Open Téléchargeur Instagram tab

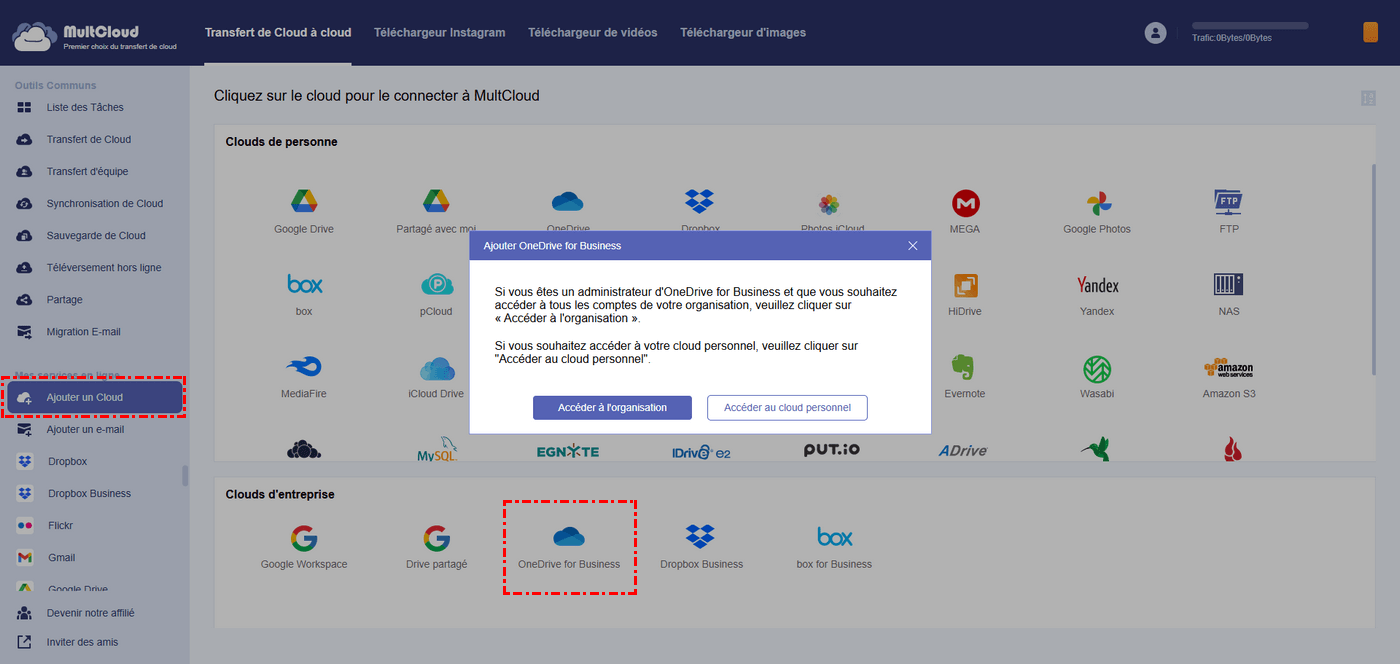tap(440, 33)
